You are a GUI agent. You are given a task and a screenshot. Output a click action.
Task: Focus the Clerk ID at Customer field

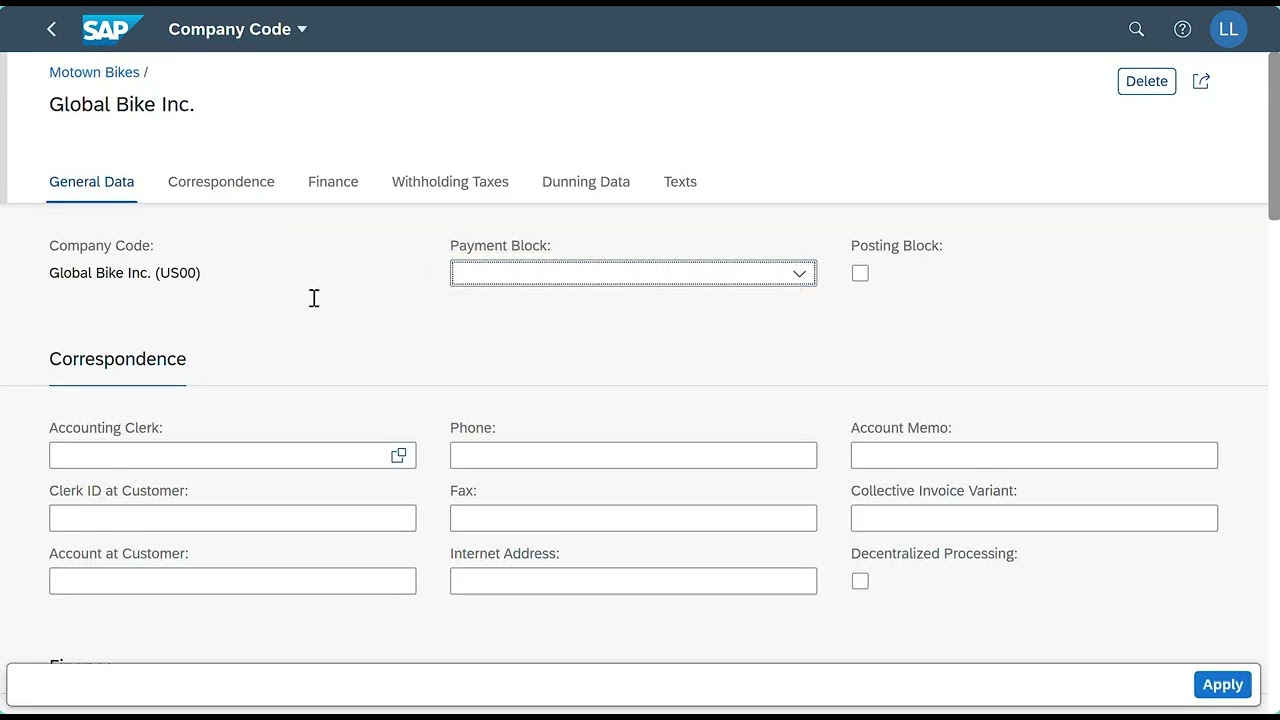coord(232,518)
